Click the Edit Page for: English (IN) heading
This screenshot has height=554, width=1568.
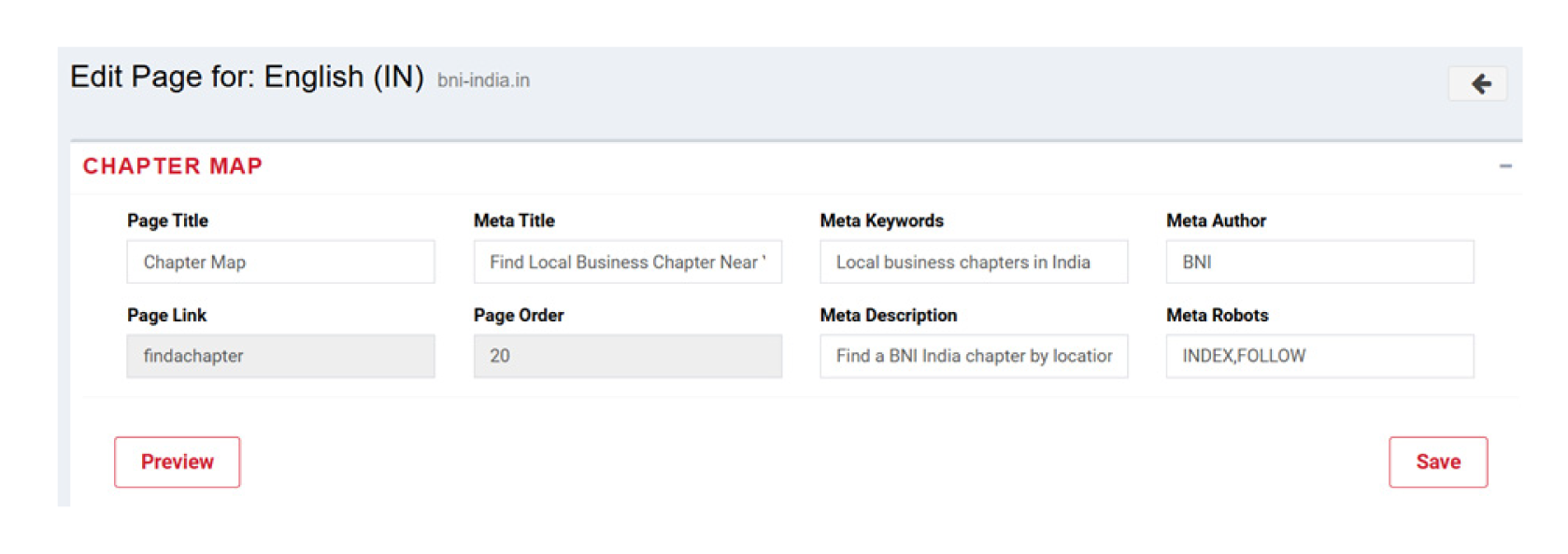click(247, 77)
